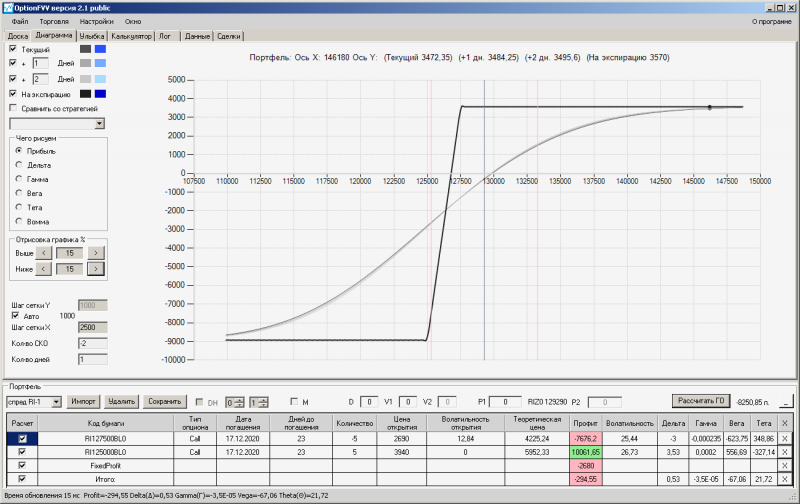Click the Сохранить button

click(165, 401)
